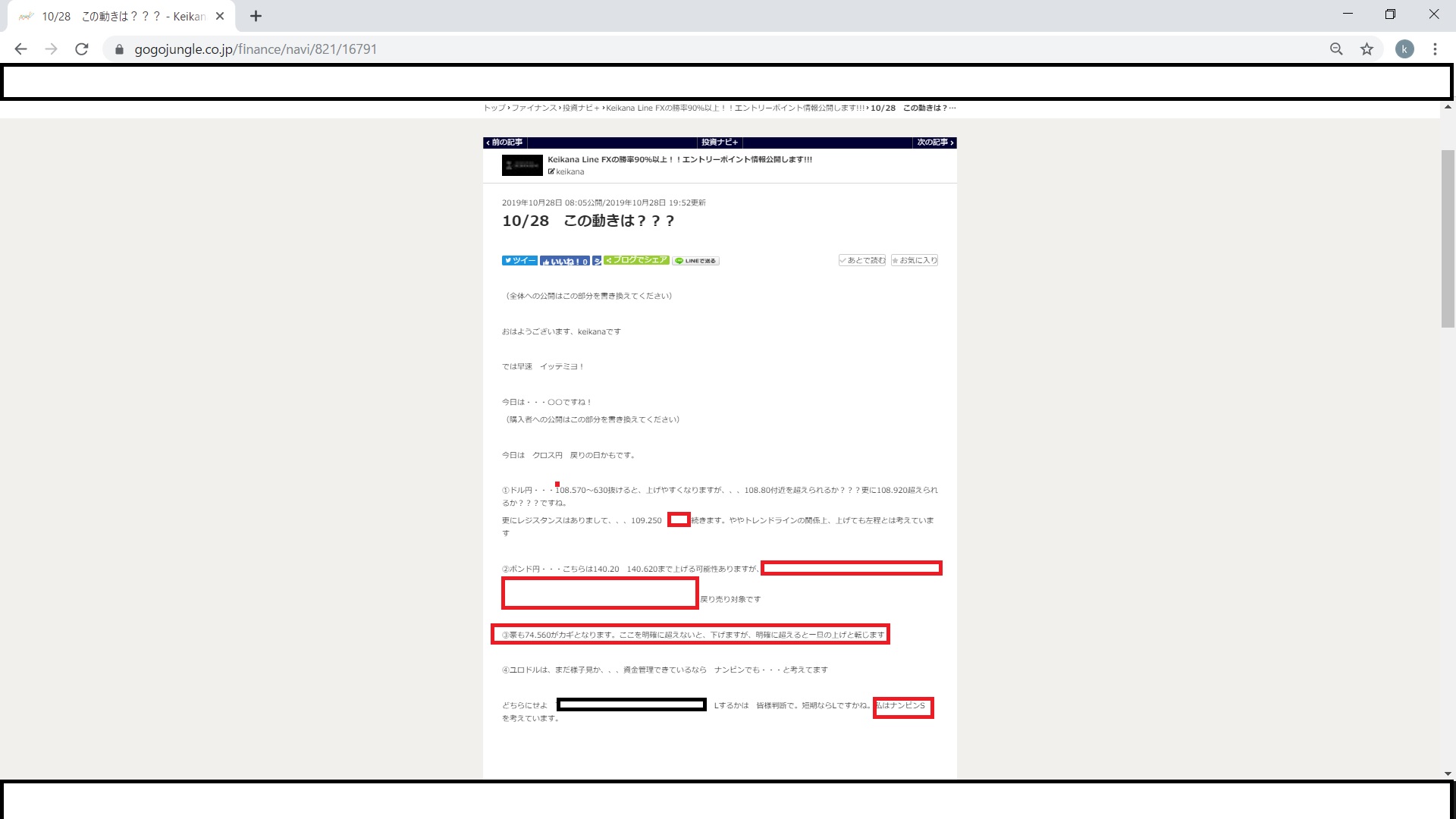
Task: Open Chrome three-dot menu
Action: (1435, 49)
